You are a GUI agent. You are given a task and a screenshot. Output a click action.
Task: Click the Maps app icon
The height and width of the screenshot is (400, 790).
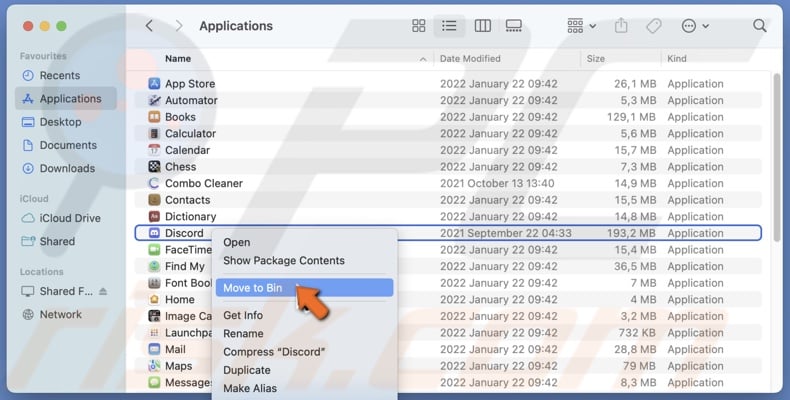point(154,366)
